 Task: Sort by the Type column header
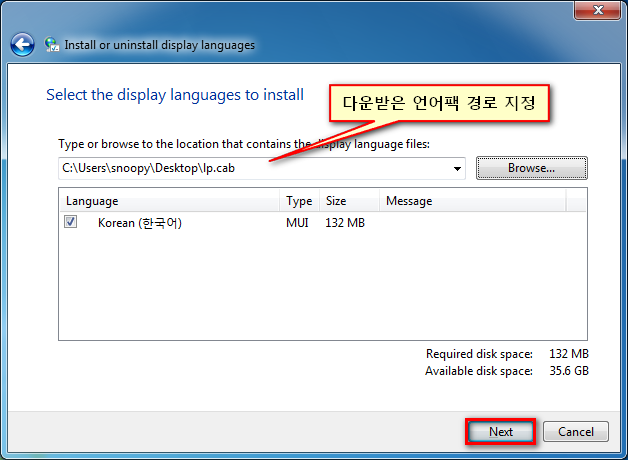click(x=300, y=201)
